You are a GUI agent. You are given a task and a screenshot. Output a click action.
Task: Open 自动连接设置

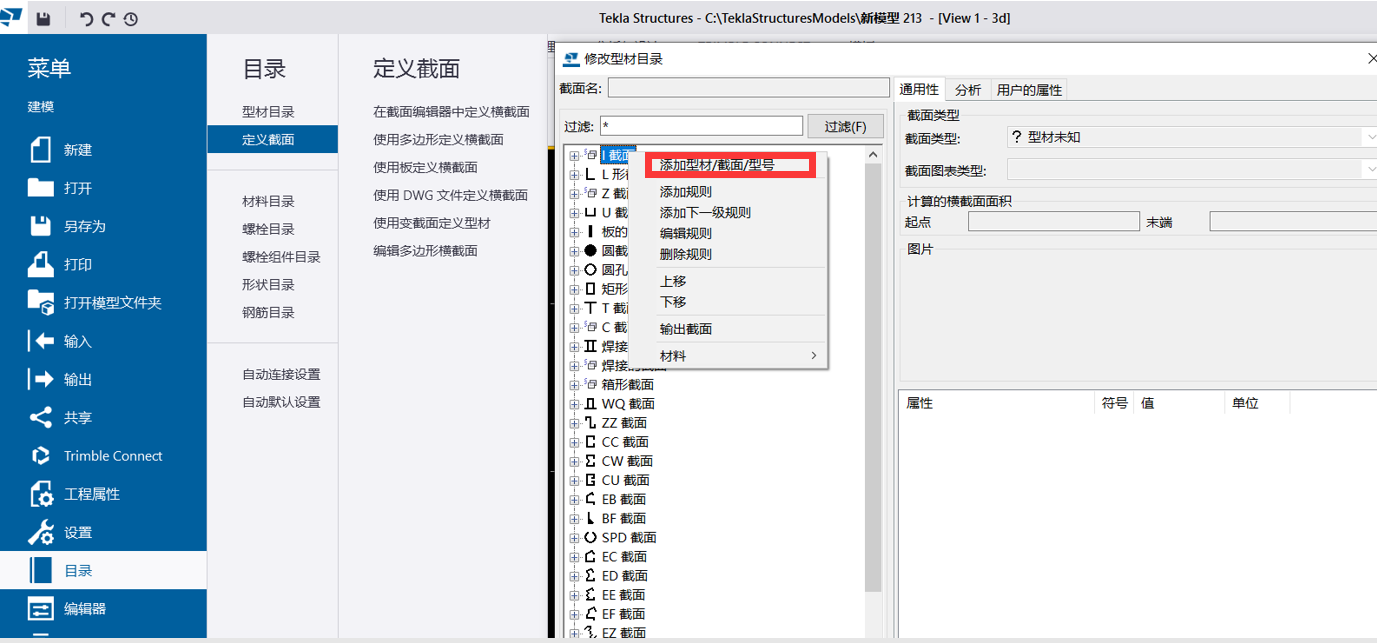(281, 374)
